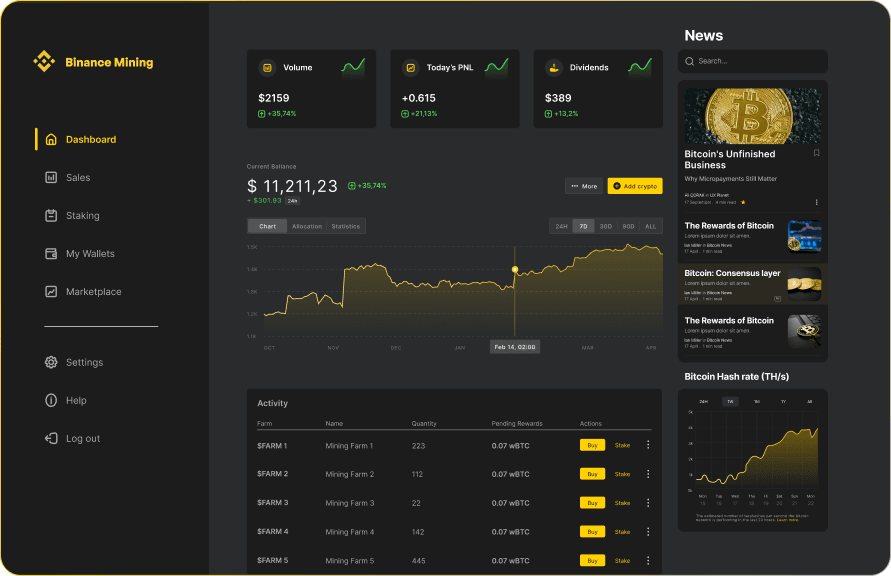The width and height of the screenshot is (891, 576).
Task: Open the Sales page in sidebar
Action: (x=68, y=177)
